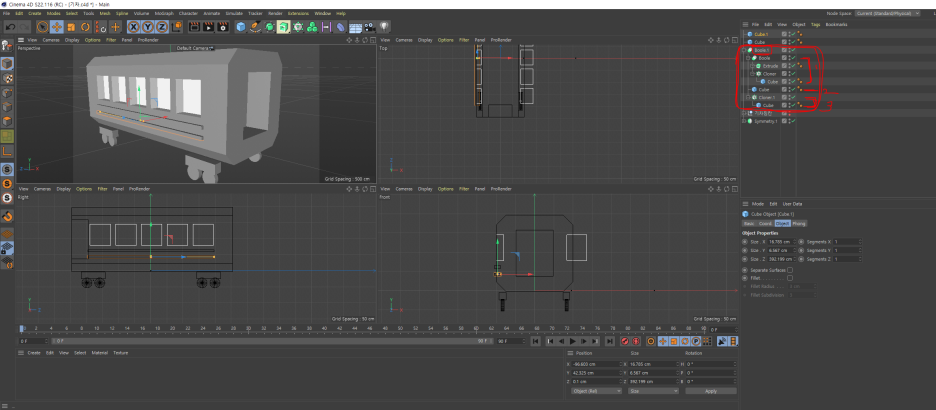Enable the Fillet checkbox
The width and height of the screenshot is (936, 410).
(x=790, y=278)
